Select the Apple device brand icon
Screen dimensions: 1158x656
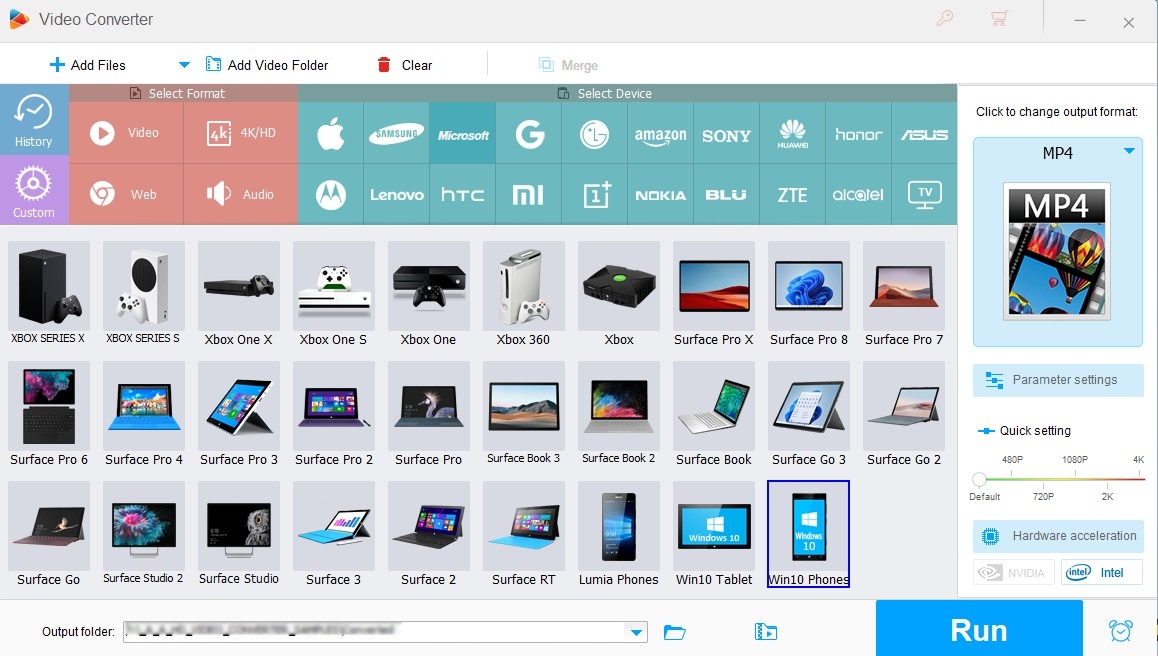(x=331, y=134)
